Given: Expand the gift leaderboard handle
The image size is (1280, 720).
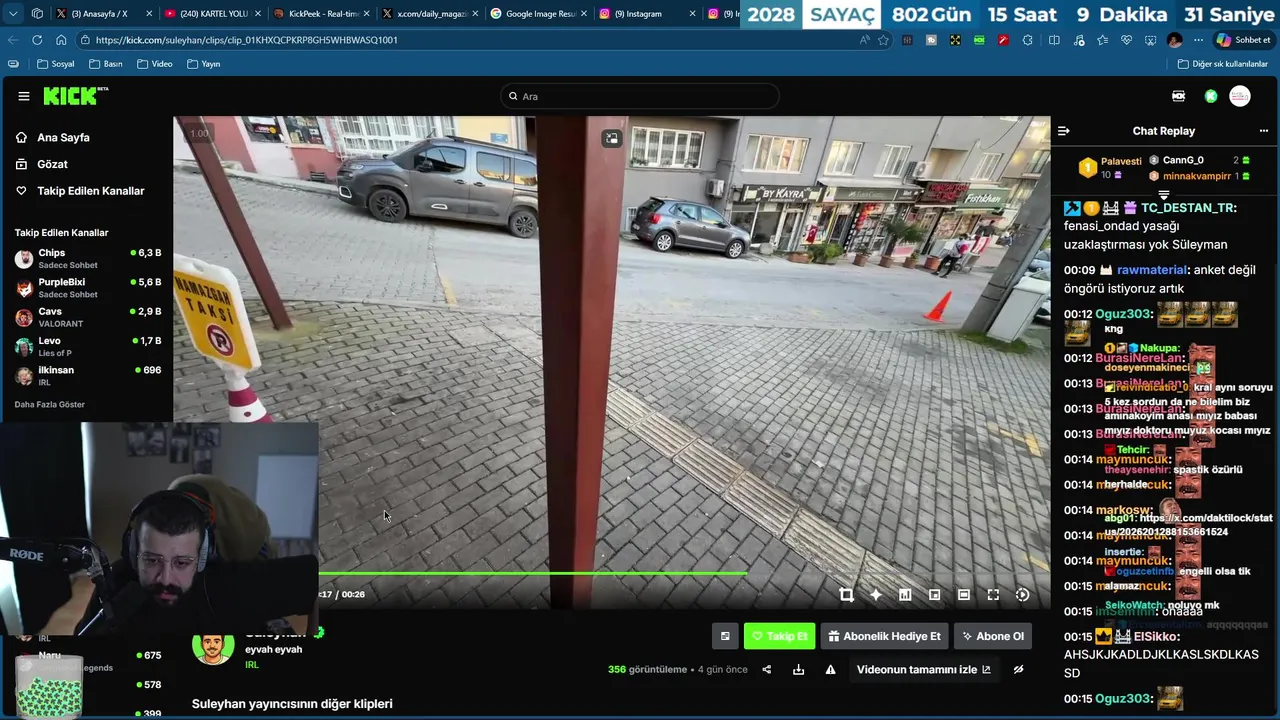Looking at the screenshot, I should point(1164,195).
